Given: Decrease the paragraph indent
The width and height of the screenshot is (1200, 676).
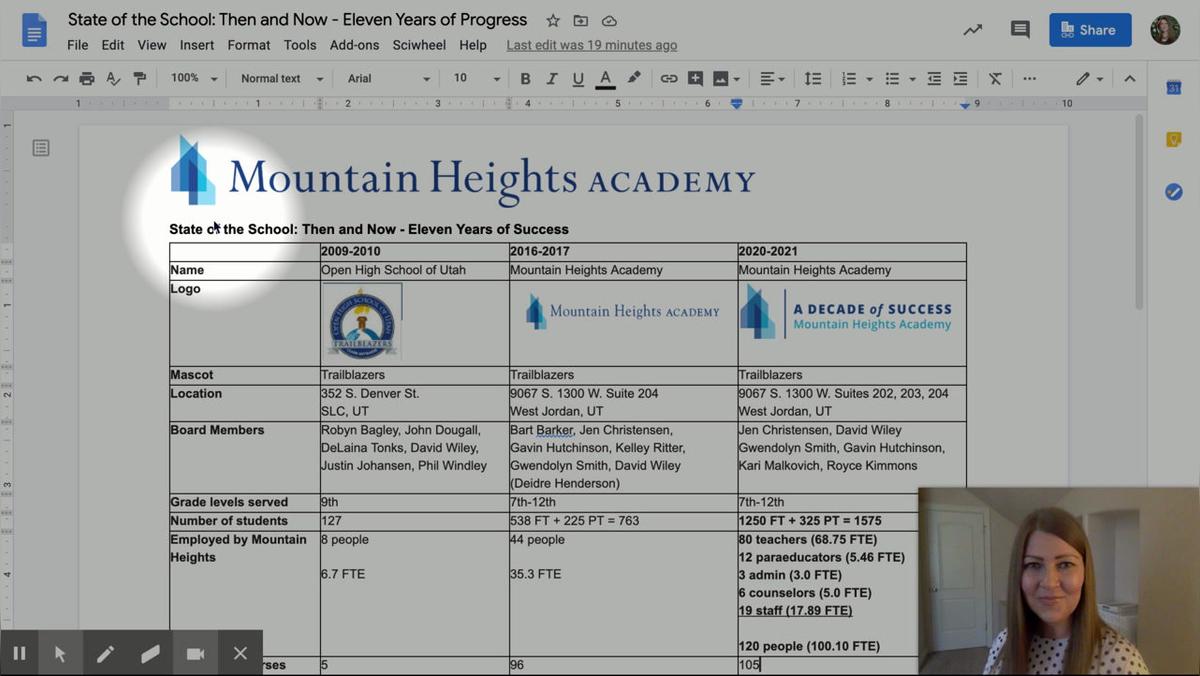Looking at the screenshot, I should [x=934, y=78].
